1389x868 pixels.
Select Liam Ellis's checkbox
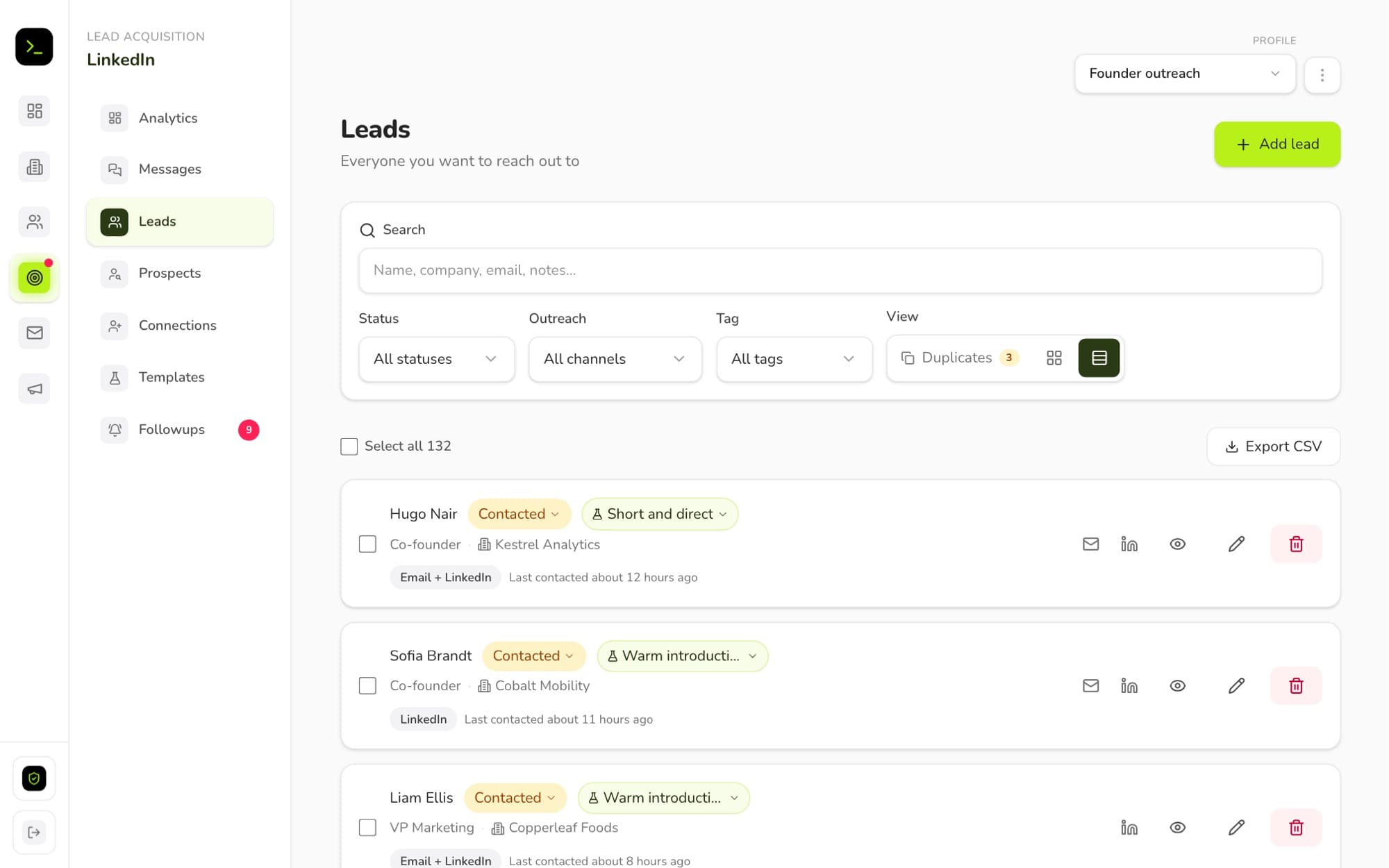tap(367, 828)
